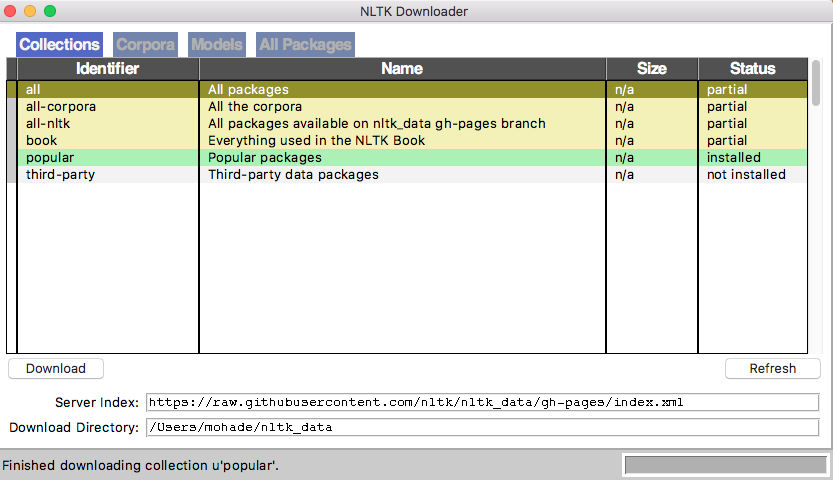Click the 'partial' status of the book row
This screenshot has height=480, width=833.
[753, 141]
